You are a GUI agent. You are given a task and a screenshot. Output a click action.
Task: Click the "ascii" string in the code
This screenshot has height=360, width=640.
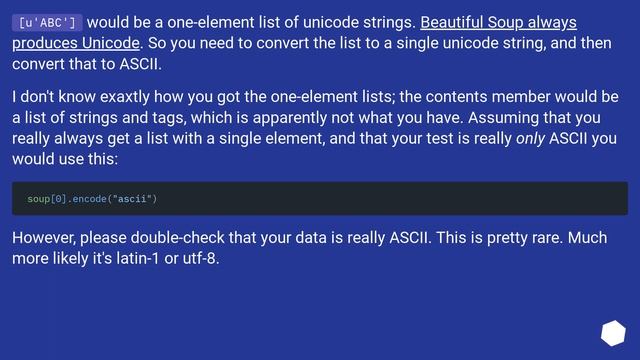pos(132,199)
